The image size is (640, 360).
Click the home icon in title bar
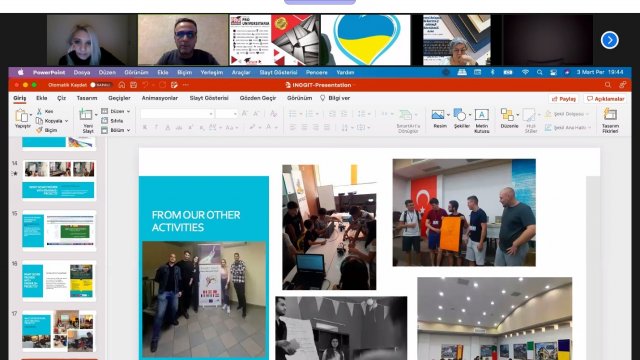pyautogui.click(x=122, y=85)
